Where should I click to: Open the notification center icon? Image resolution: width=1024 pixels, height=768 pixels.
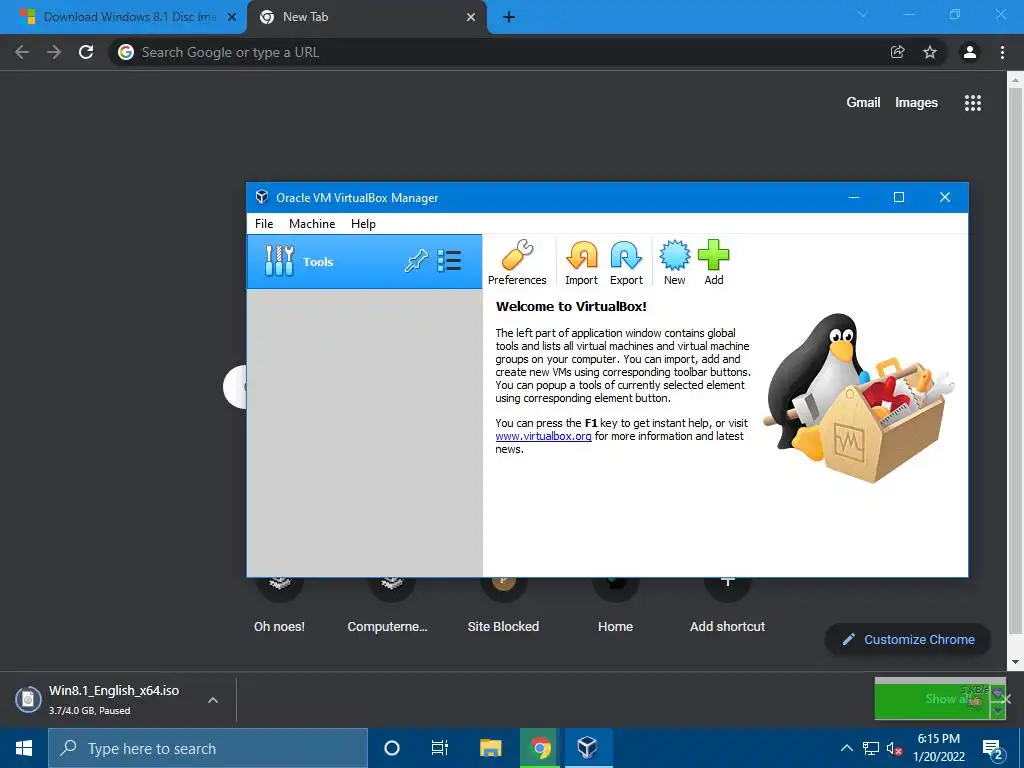coord(993,748)
